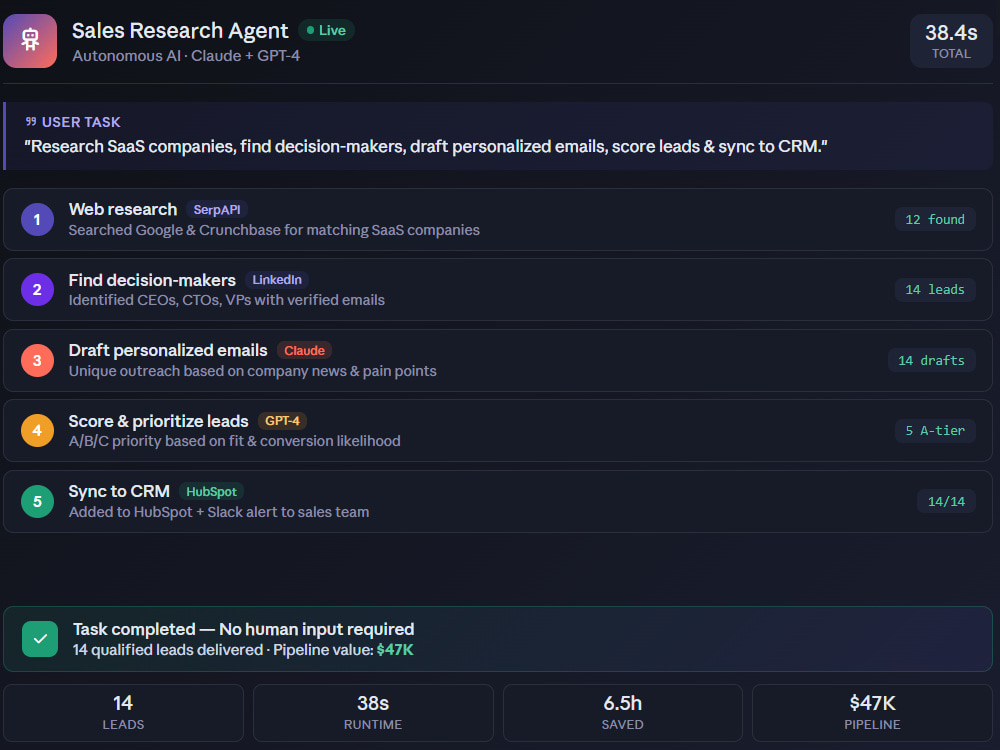Viewport: 1000px width, 750px height.
Task: Click the $47K pipeline value in banner
Action: coord(395,650)
